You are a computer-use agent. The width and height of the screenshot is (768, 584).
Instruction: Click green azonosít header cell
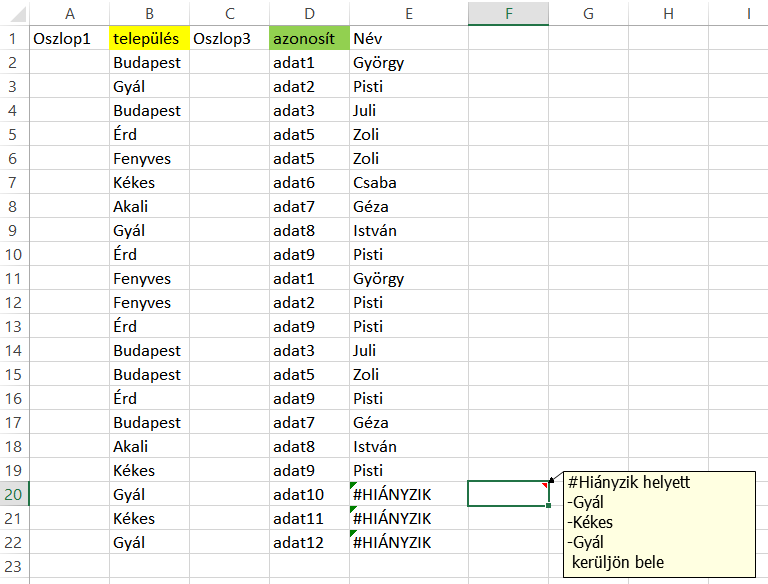coord(310,38)
